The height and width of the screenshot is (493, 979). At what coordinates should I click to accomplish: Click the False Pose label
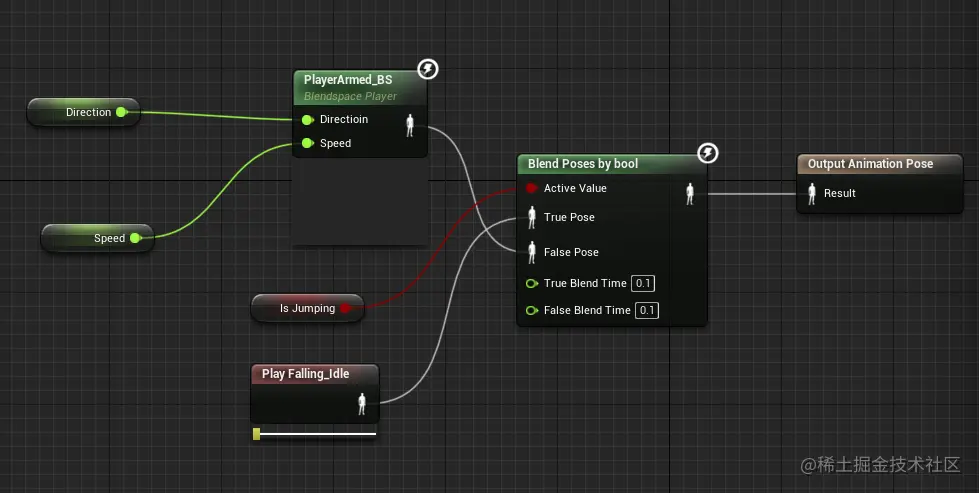click(571, 252)
